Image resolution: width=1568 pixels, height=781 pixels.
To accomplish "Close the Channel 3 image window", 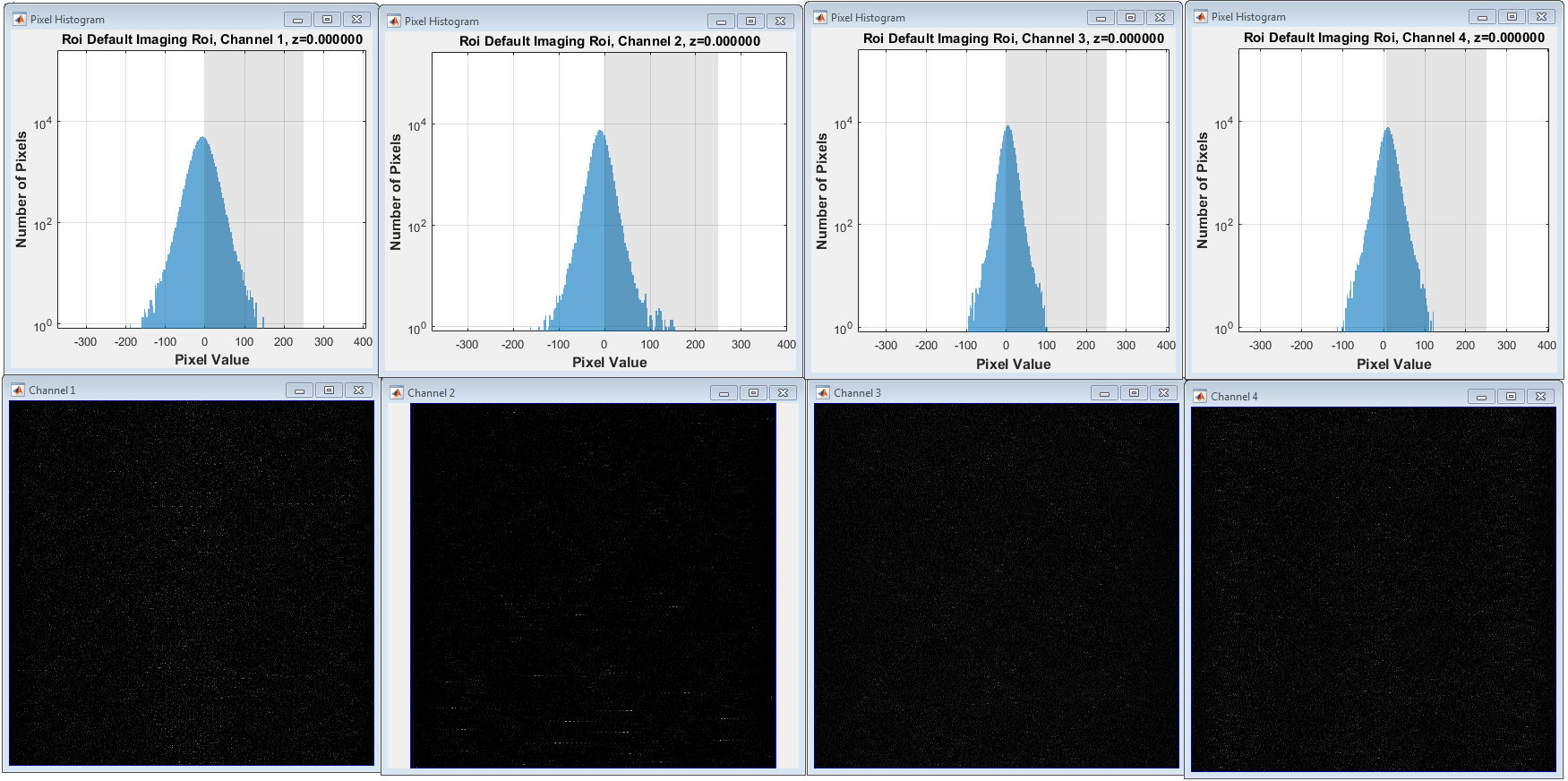I will coord(1163,393).
